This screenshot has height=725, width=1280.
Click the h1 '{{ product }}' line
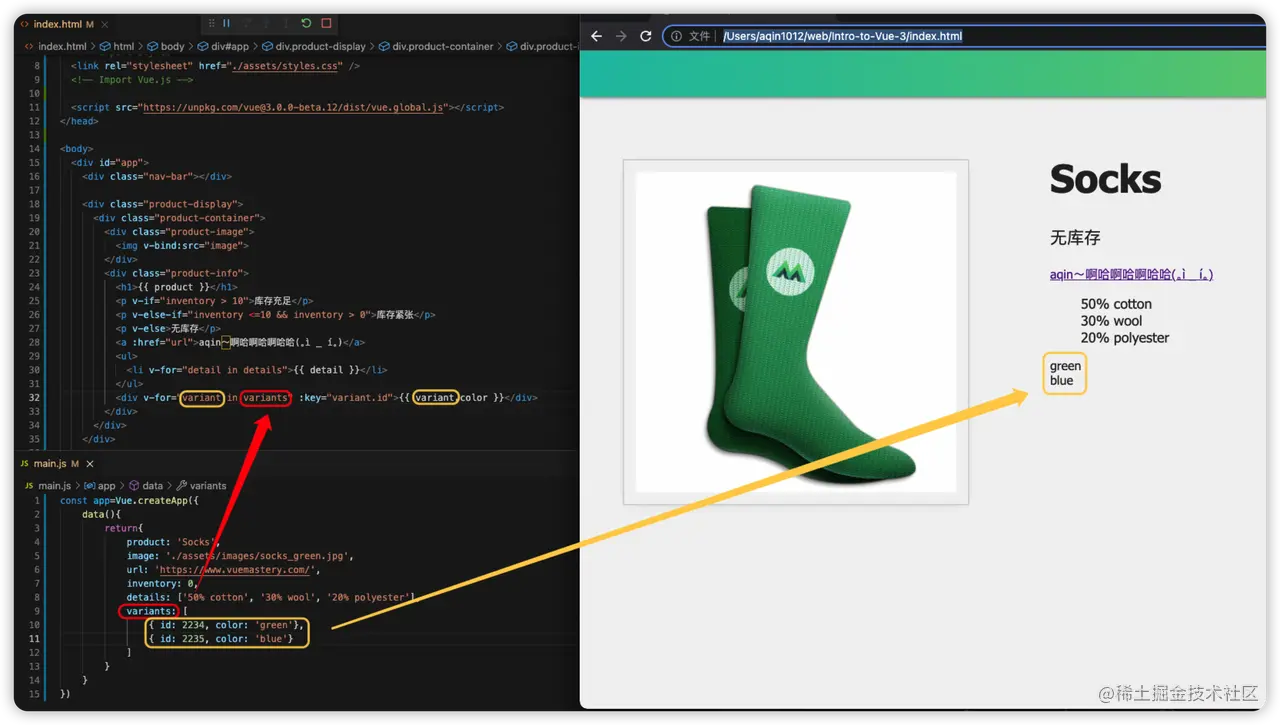pos(177,287)
